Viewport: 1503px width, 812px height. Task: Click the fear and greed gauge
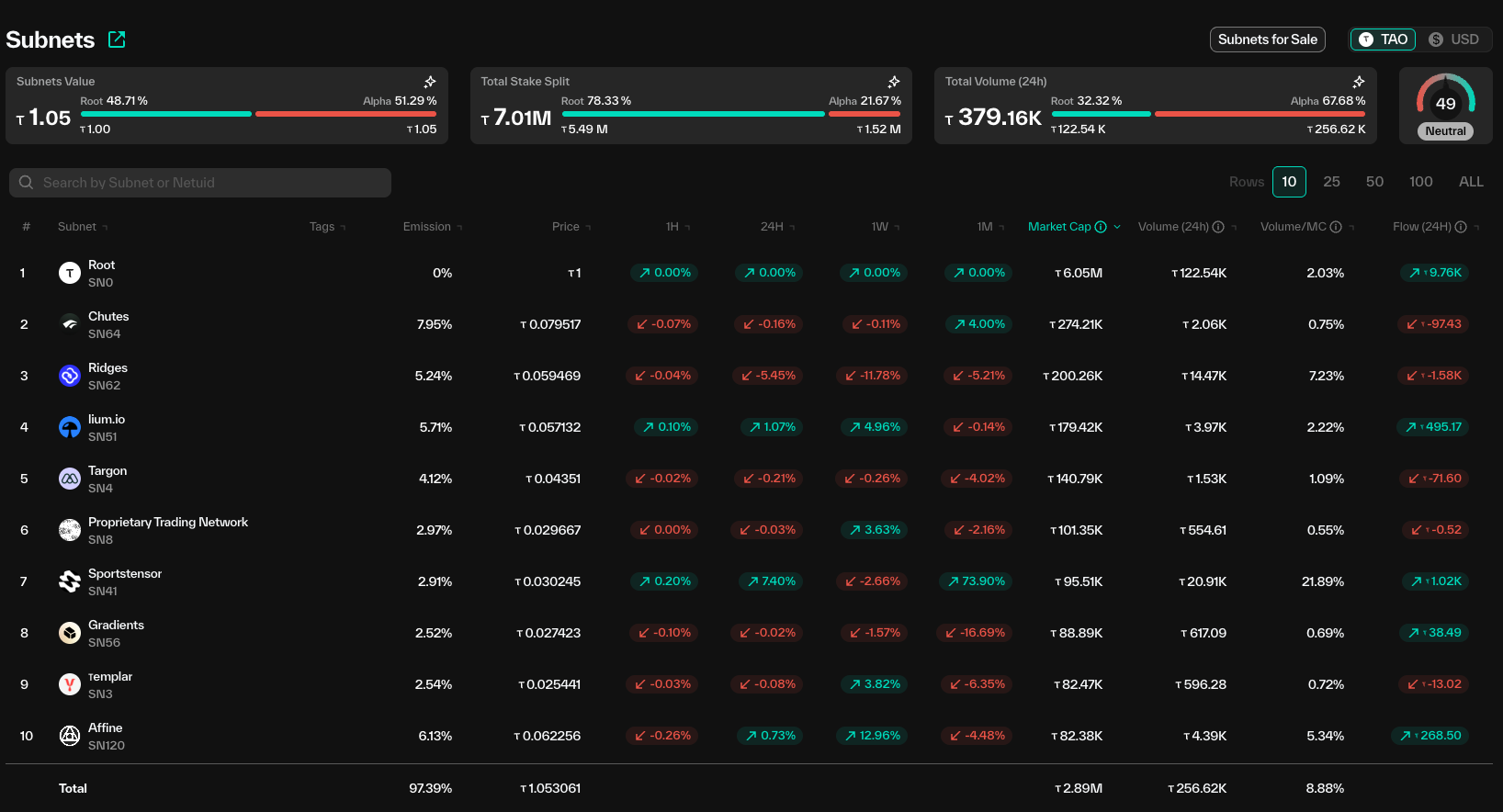pyautogui.click(x=1445, y=105)
